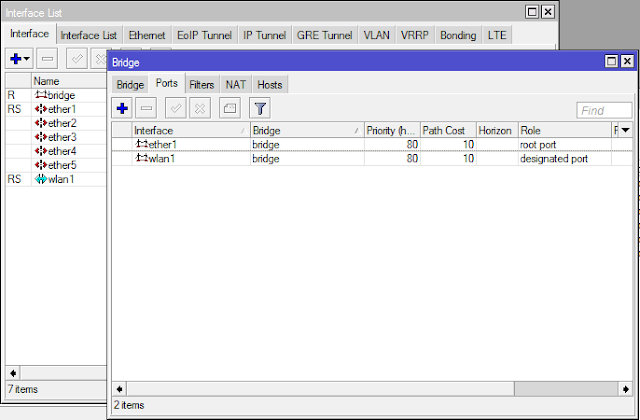Select ether1 row in bridge ports table
The image size is (640, 420).
[x=372, y=144]
